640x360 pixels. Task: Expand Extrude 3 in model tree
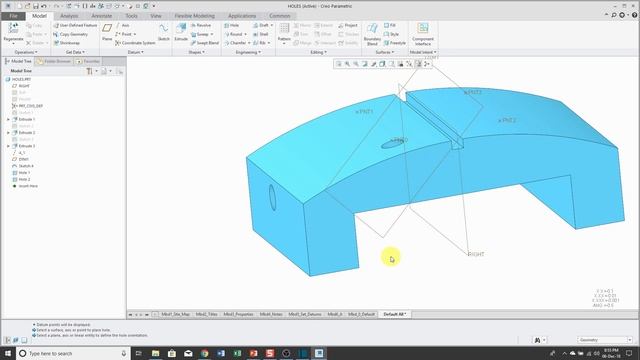(8, 146)
